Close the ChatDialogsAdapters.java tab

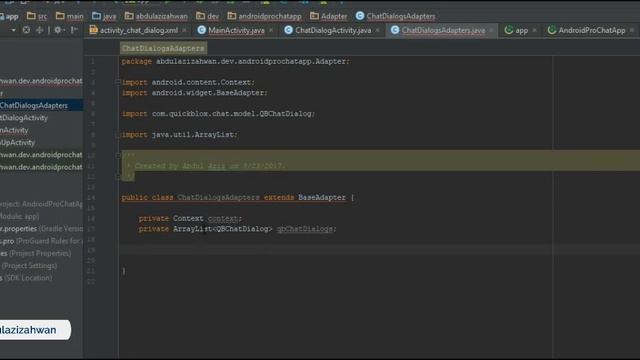click(x=491, y=30)
